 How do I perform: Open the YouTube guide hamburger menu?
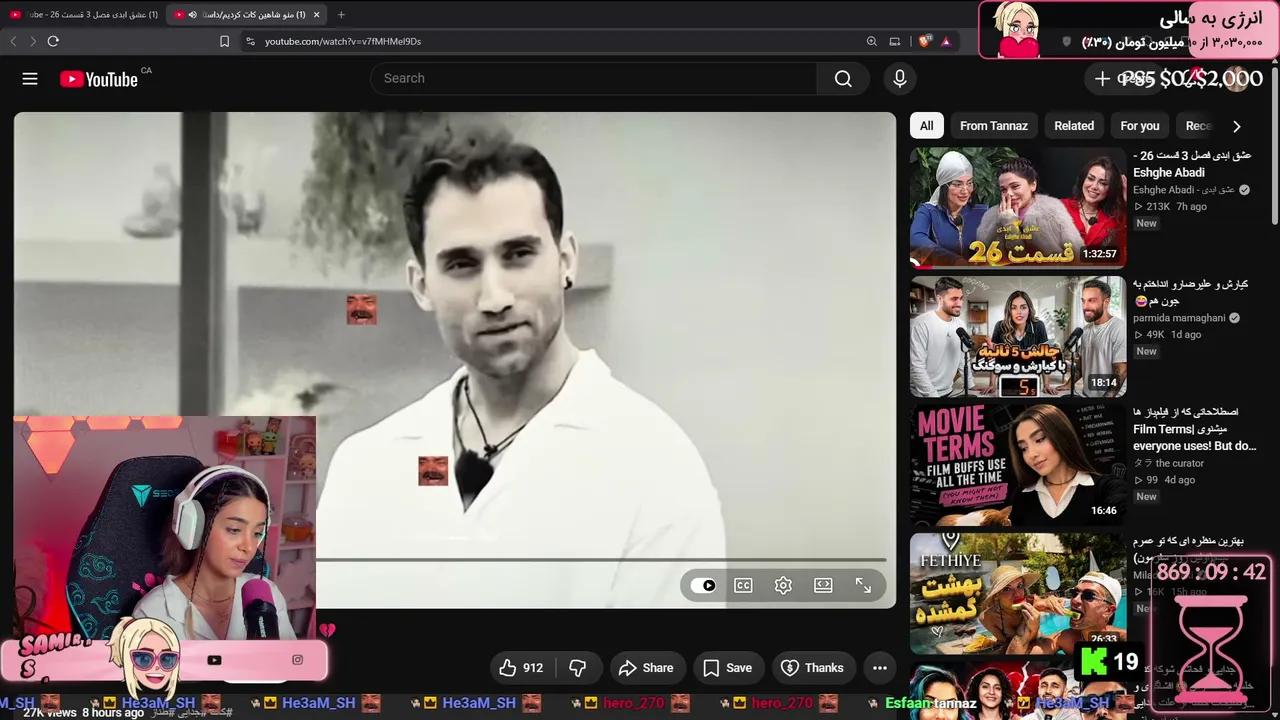30,79
